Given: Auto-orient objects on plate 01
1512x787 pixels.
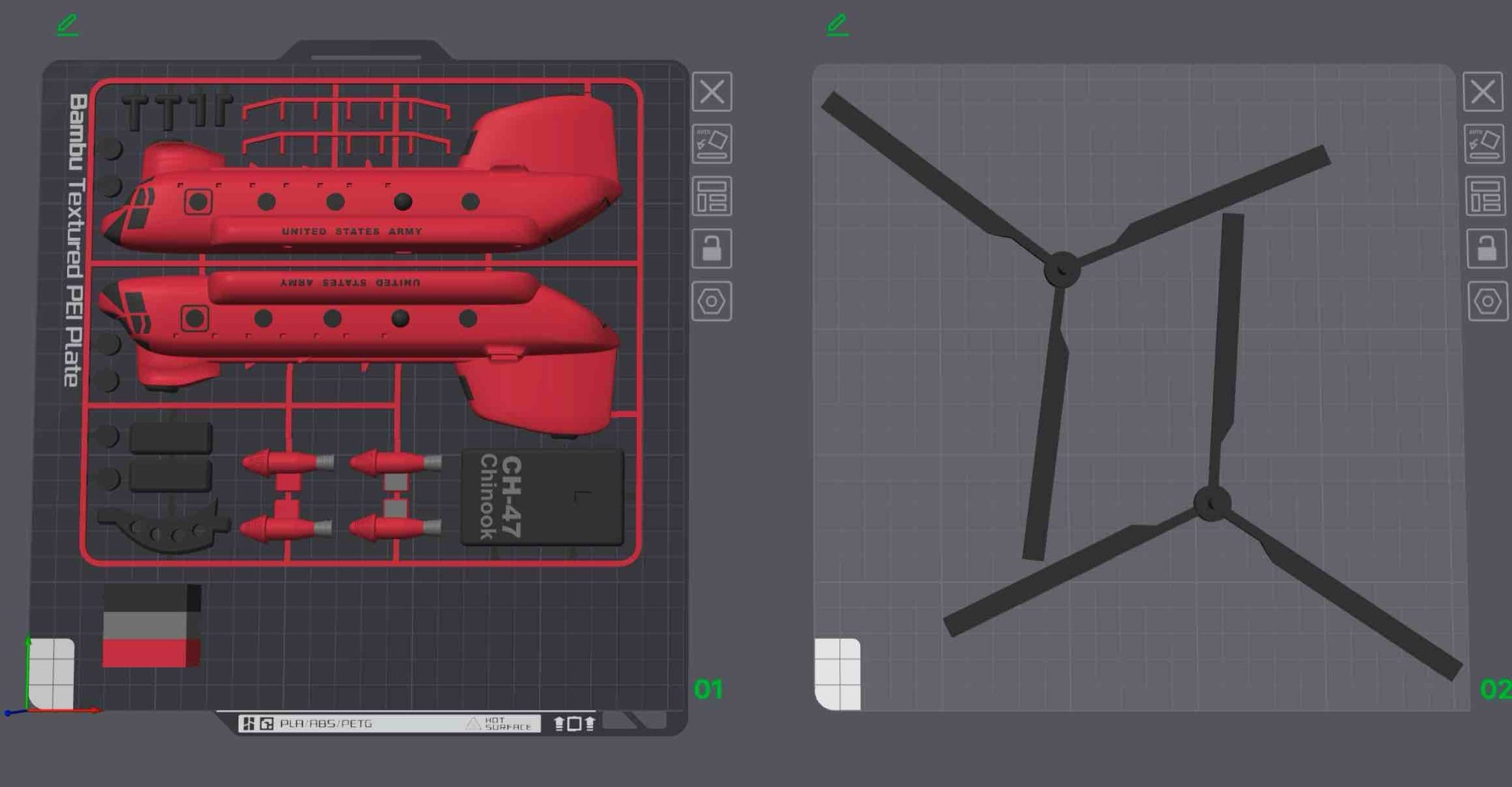Looking at the screenshot, I should click(712, 144).
